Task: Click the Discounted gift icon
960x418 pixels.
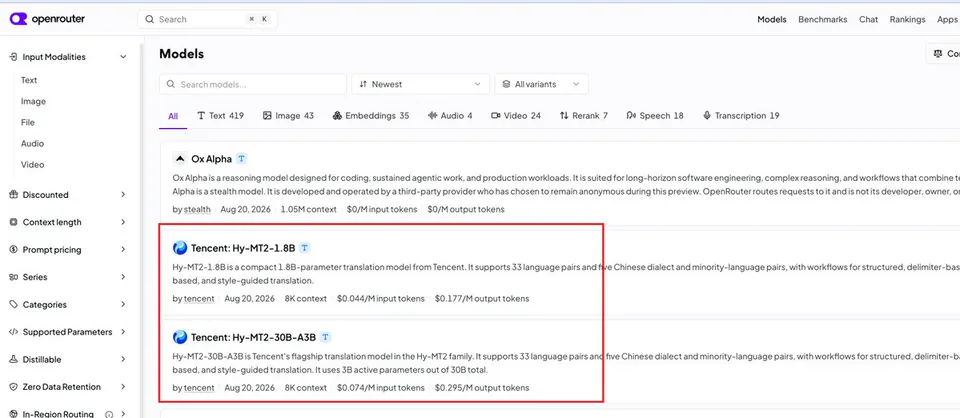Action: 13,195
